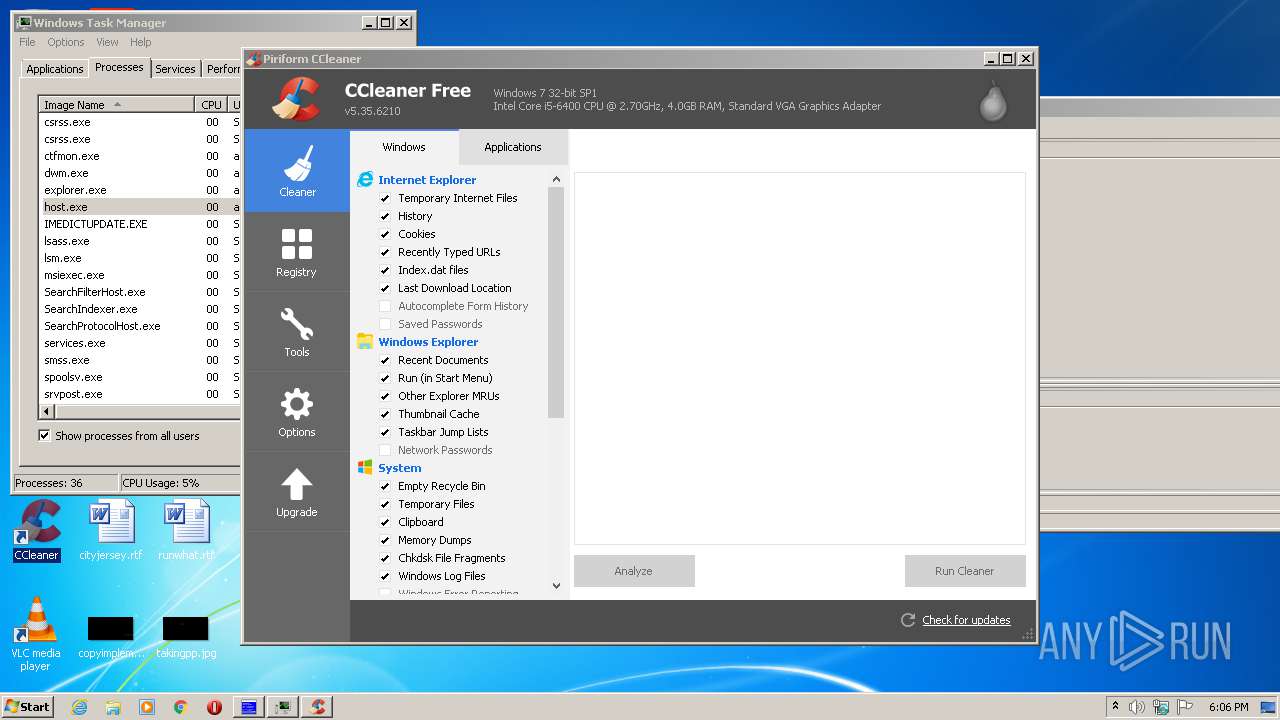
Task: Toggle Recently Typed URLs checkbox
Action: pyautogui.click(x=385, y=252)
